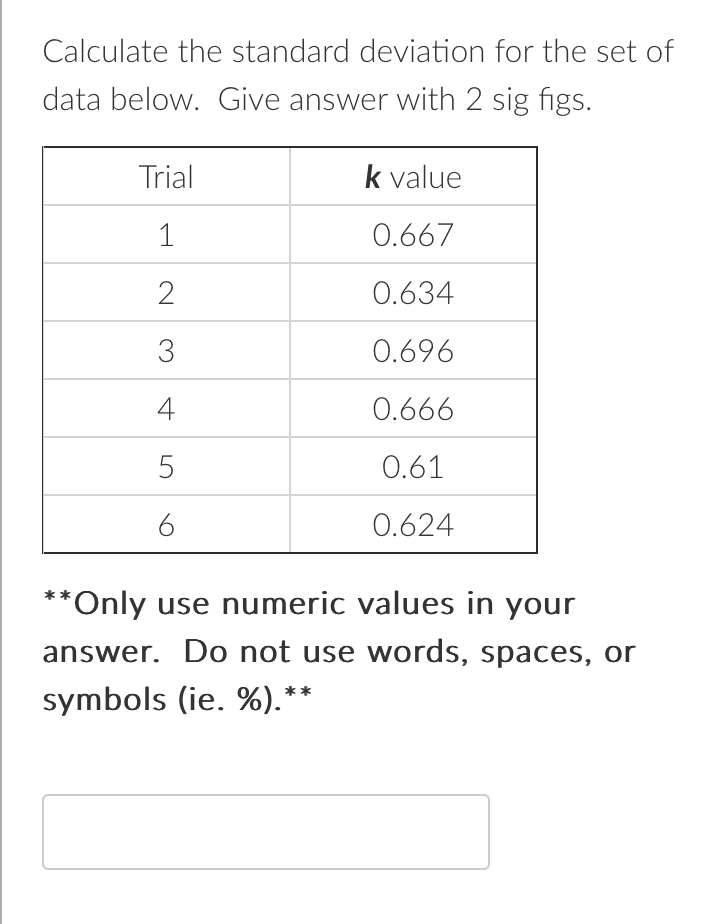Select Trial 1 in the table

pyautogui.click(x=166, y=235)
